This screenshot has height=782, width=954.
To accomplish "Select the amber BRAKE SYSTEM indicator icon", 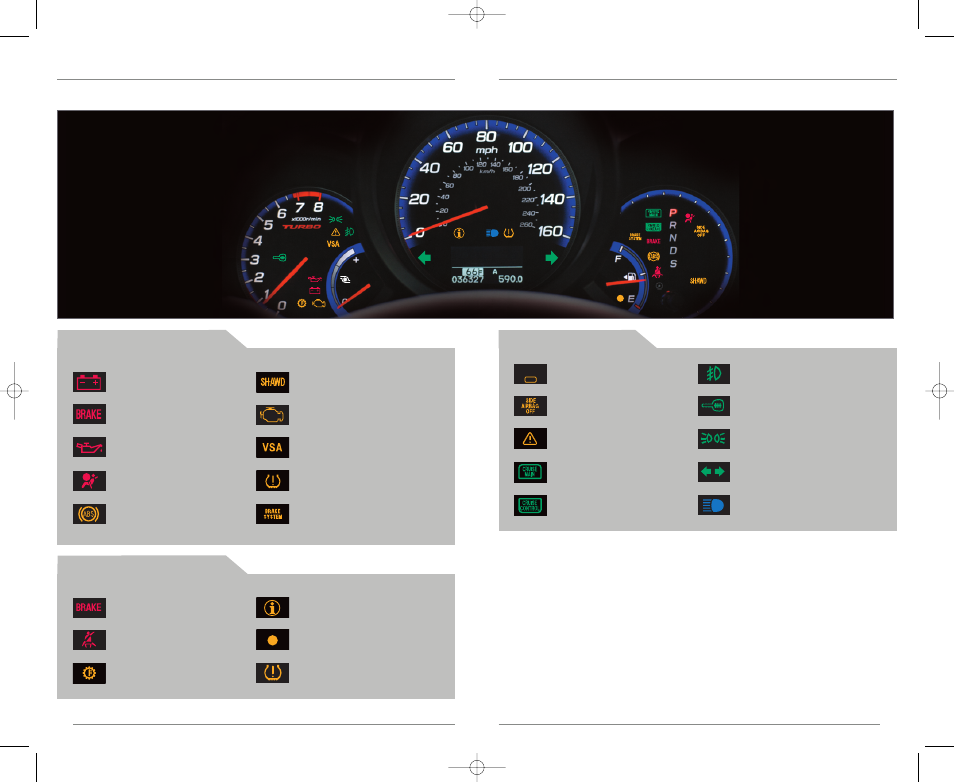I will pyautogui.click(x=273, y=514).
